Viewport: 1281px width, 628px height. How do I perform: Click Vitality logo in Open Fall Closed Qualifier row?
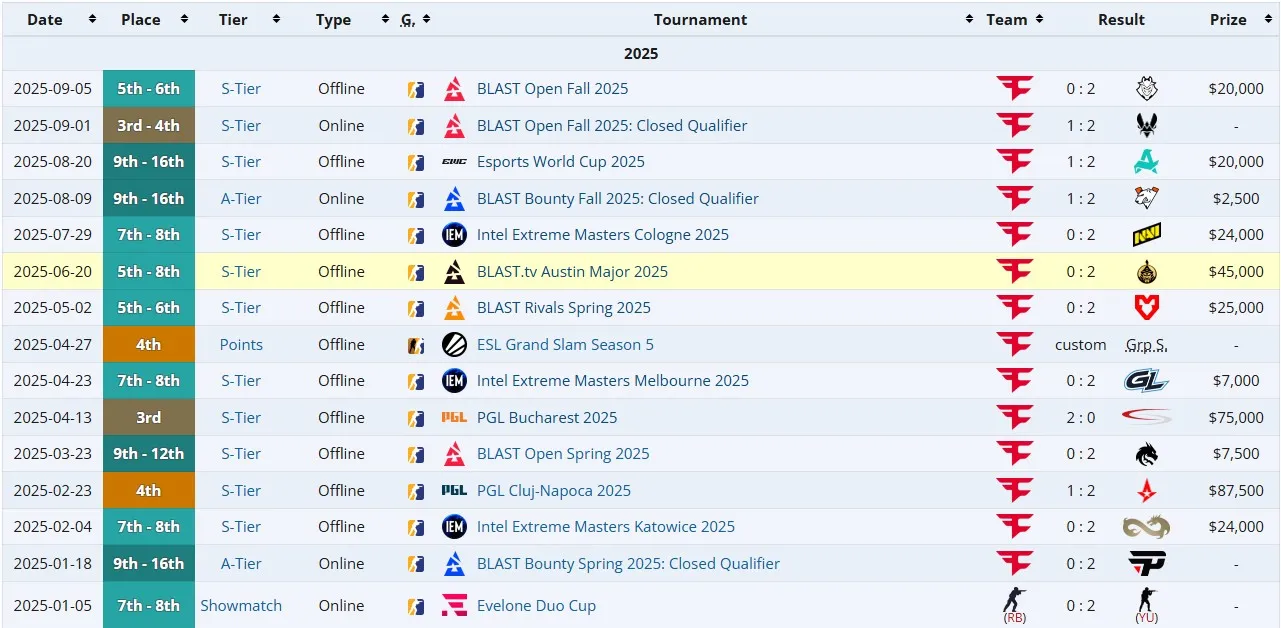point(1146,125)
